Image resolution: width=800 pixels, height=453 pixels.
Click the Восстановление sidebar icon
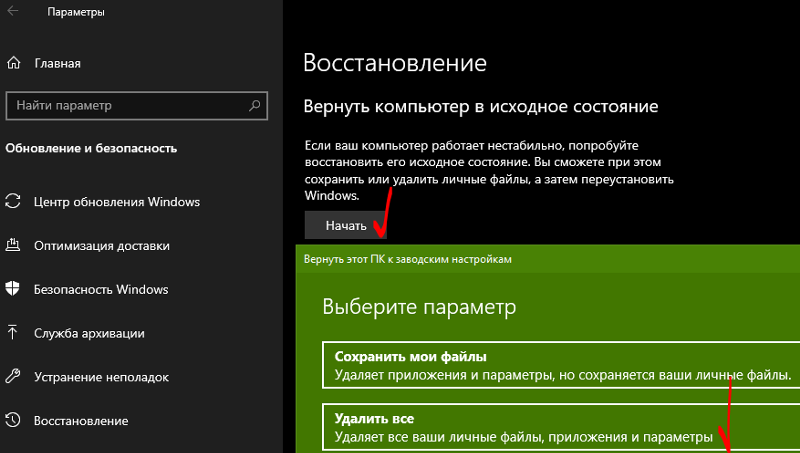tap(13, 420)
